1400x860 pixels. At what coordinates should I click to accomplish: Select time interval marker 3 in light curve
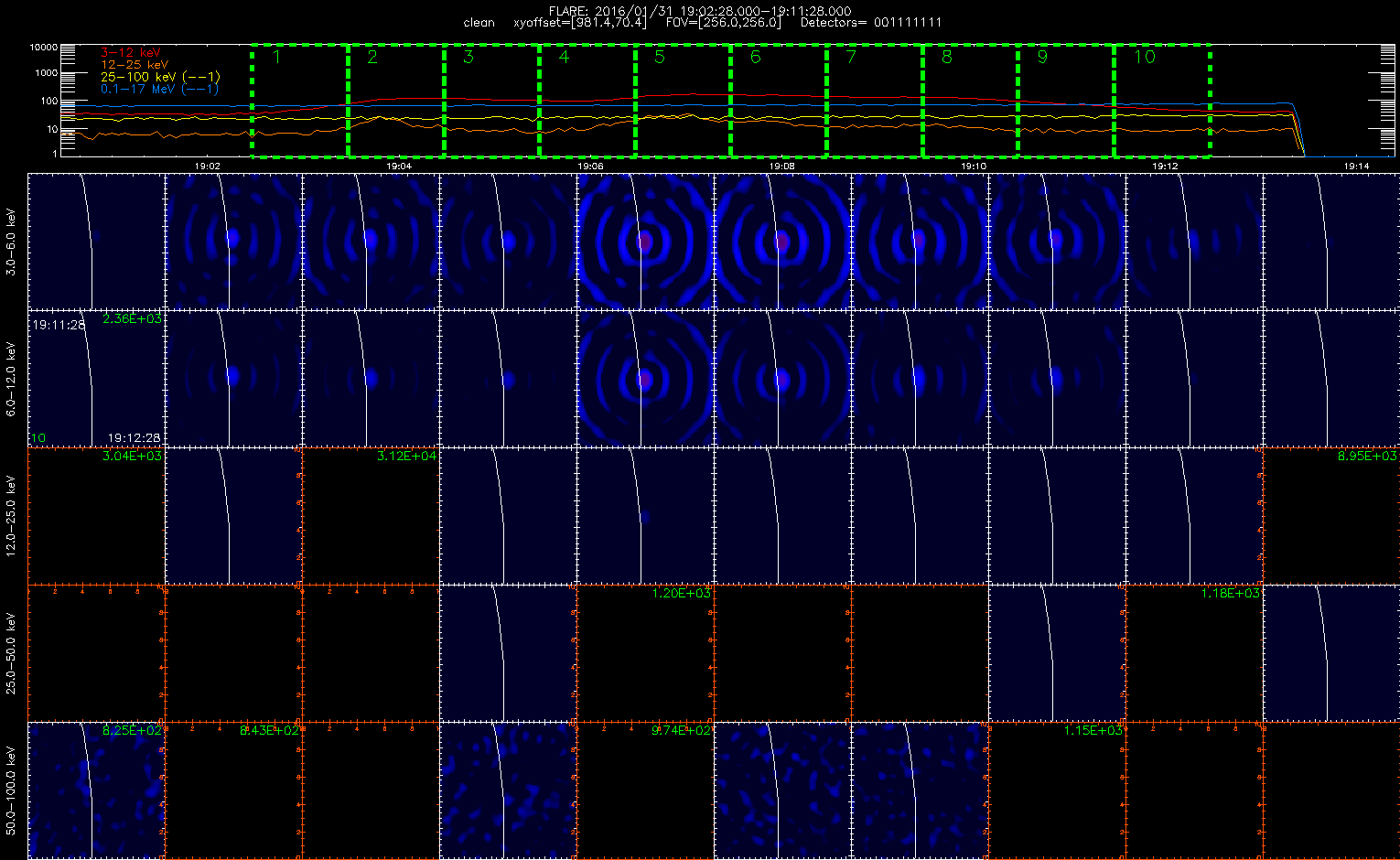click(x=468, y=57)
